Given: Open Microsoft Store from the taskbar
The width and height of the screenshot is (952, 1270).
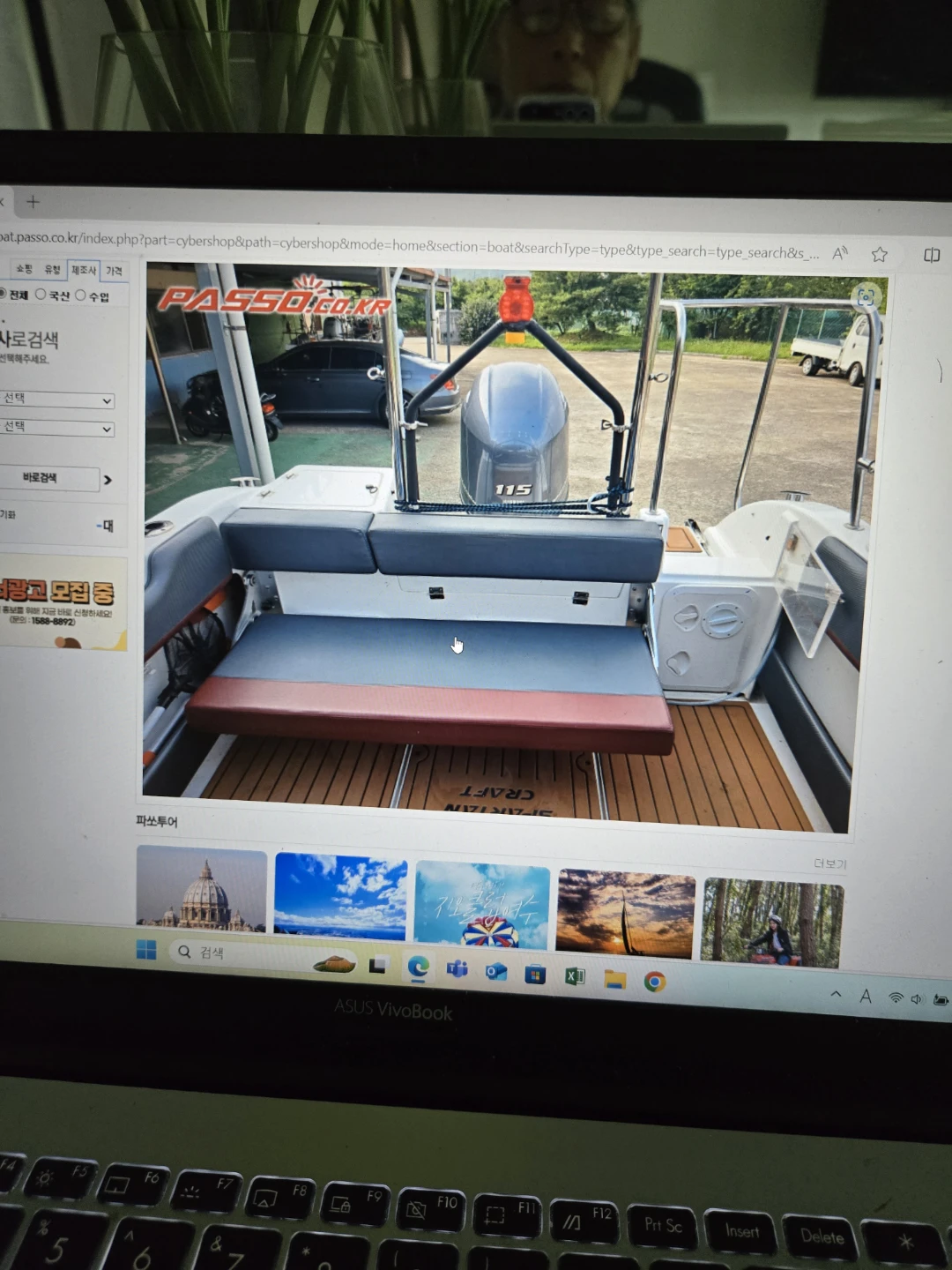Looking at the screenshot, I should pos(535,974).
